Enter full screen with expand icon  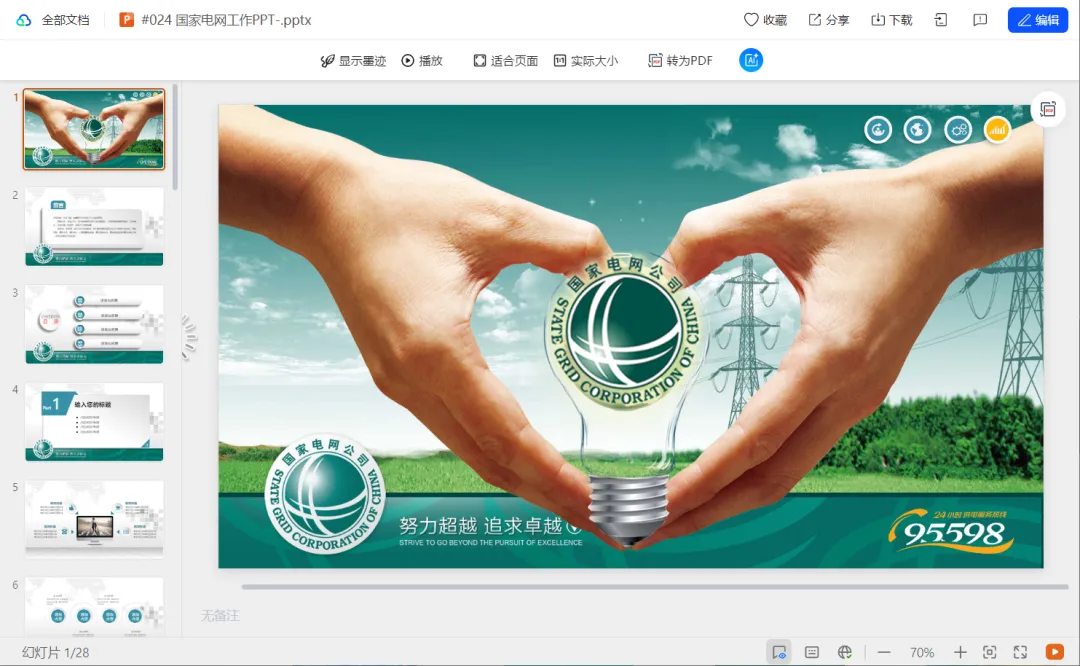[1020, 652]
